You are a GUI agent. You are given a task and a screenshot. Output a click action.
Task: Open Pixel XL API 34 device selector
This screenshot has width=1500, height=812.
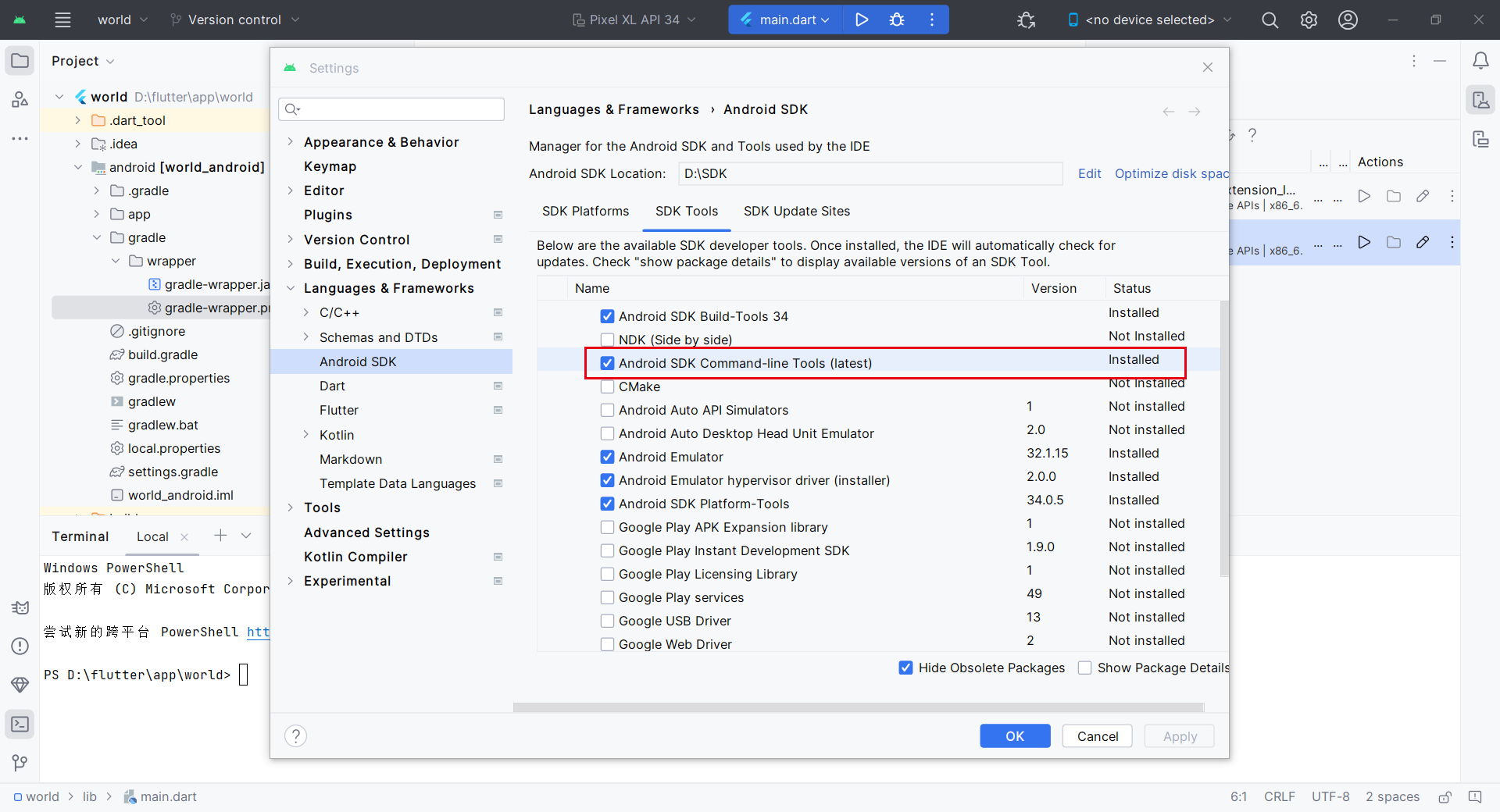point(634,20)
